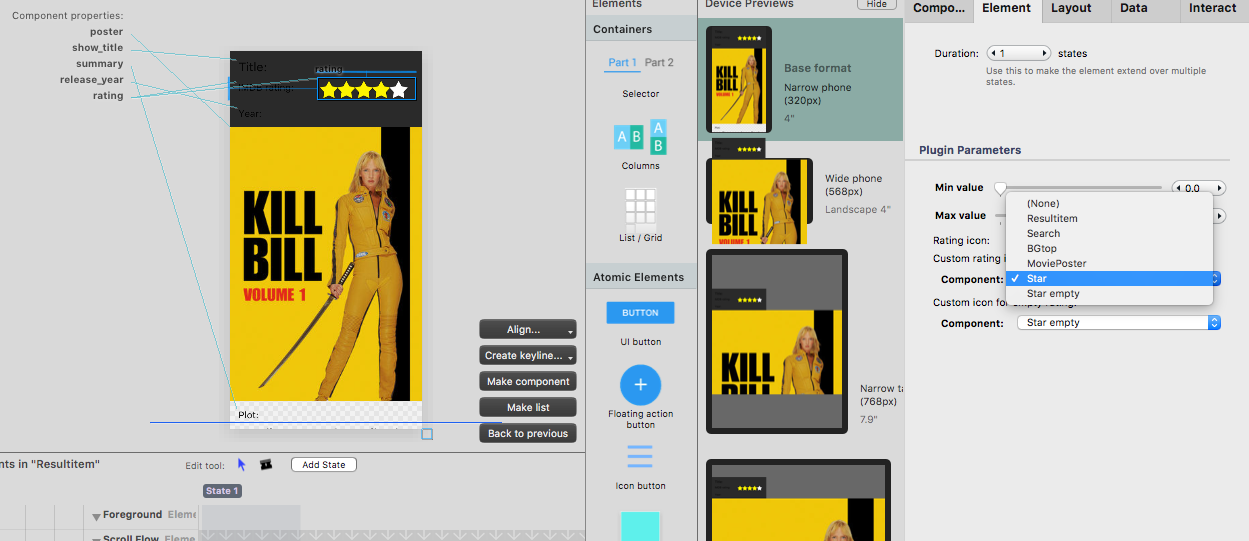Click the Make list button
1249x541 pixels.
click(528, 407)
